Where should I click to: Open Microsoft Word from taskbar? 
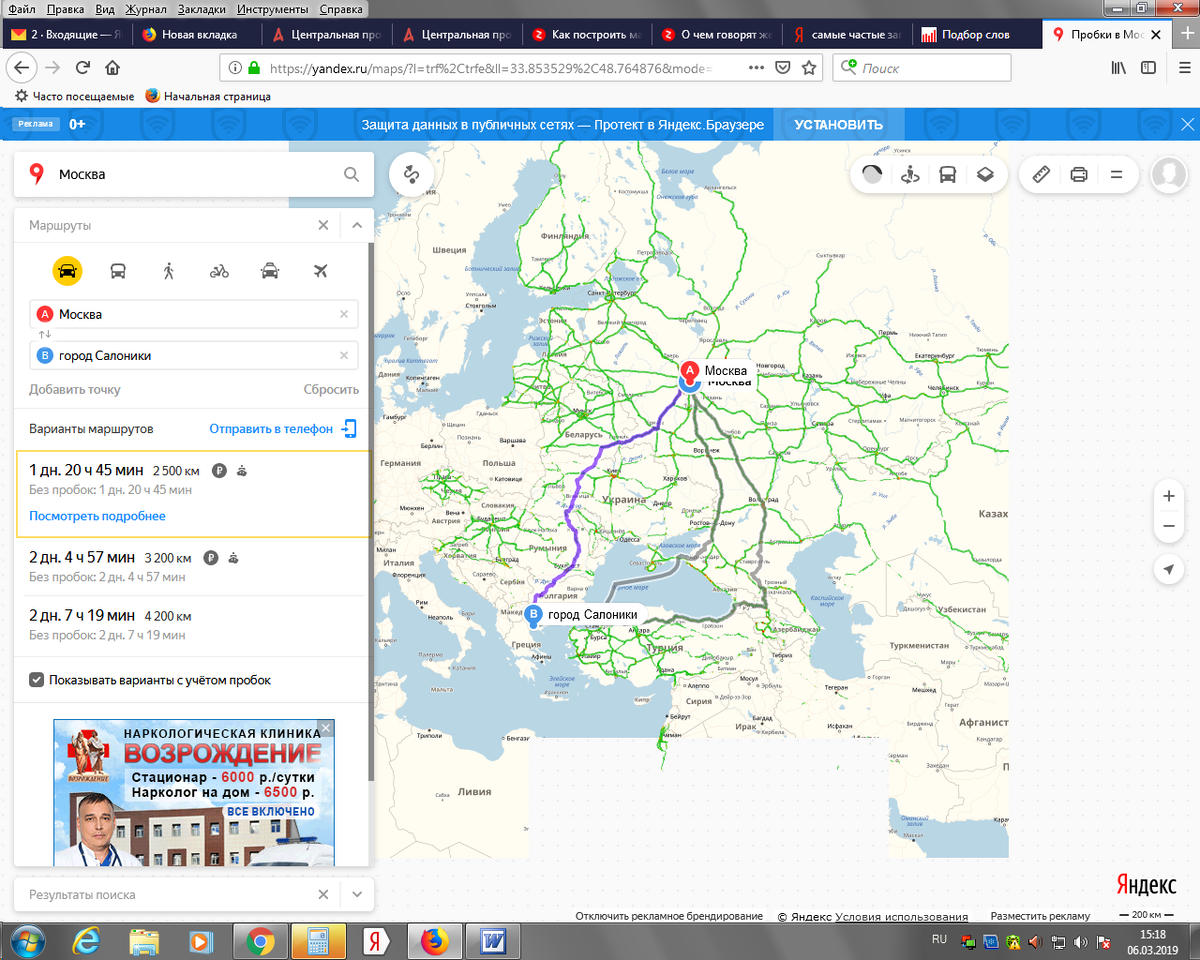(493, 941)
